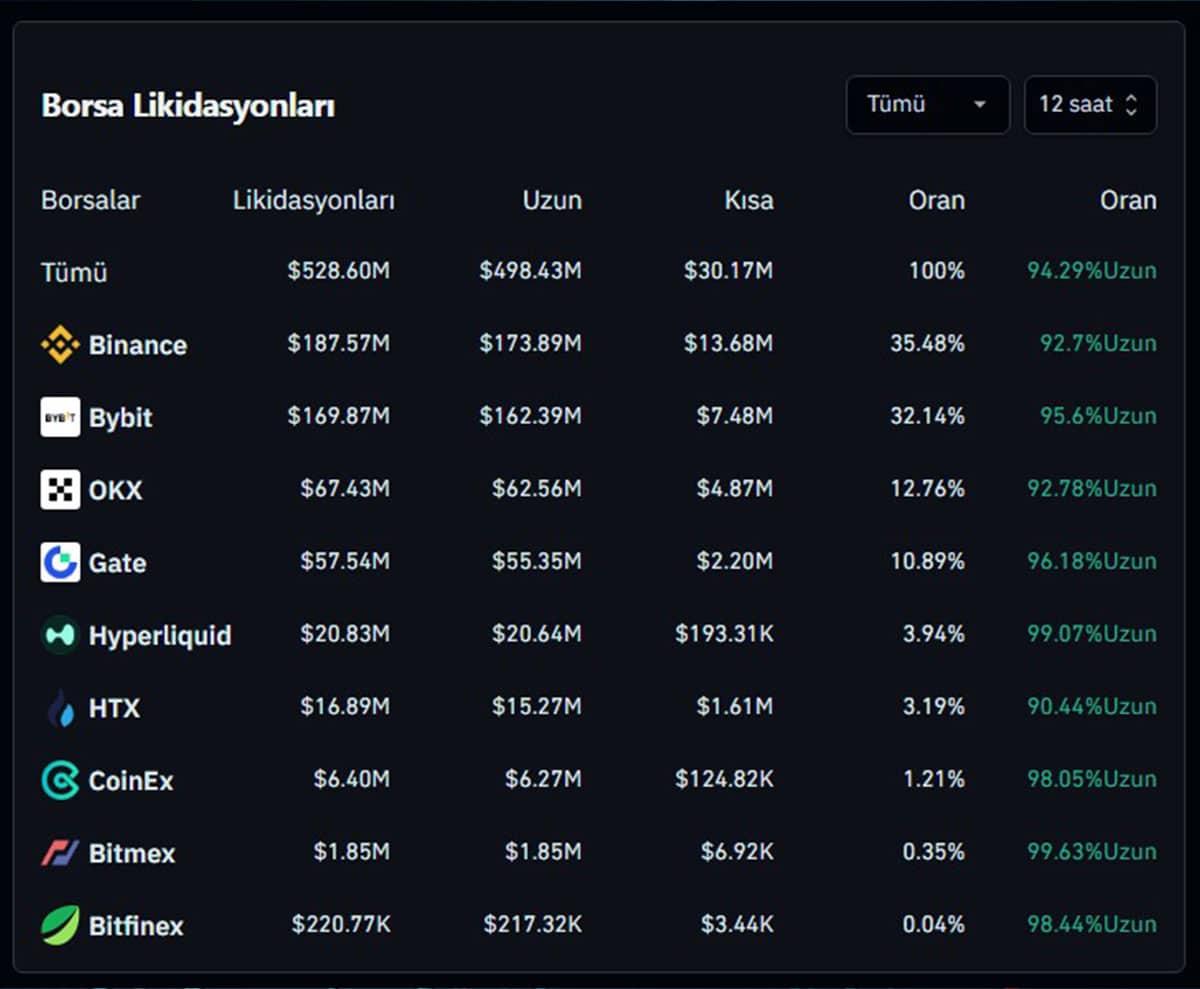Click Gate long value $55.35M
The width and height of the screenshot is (1200, 989).
537,561
